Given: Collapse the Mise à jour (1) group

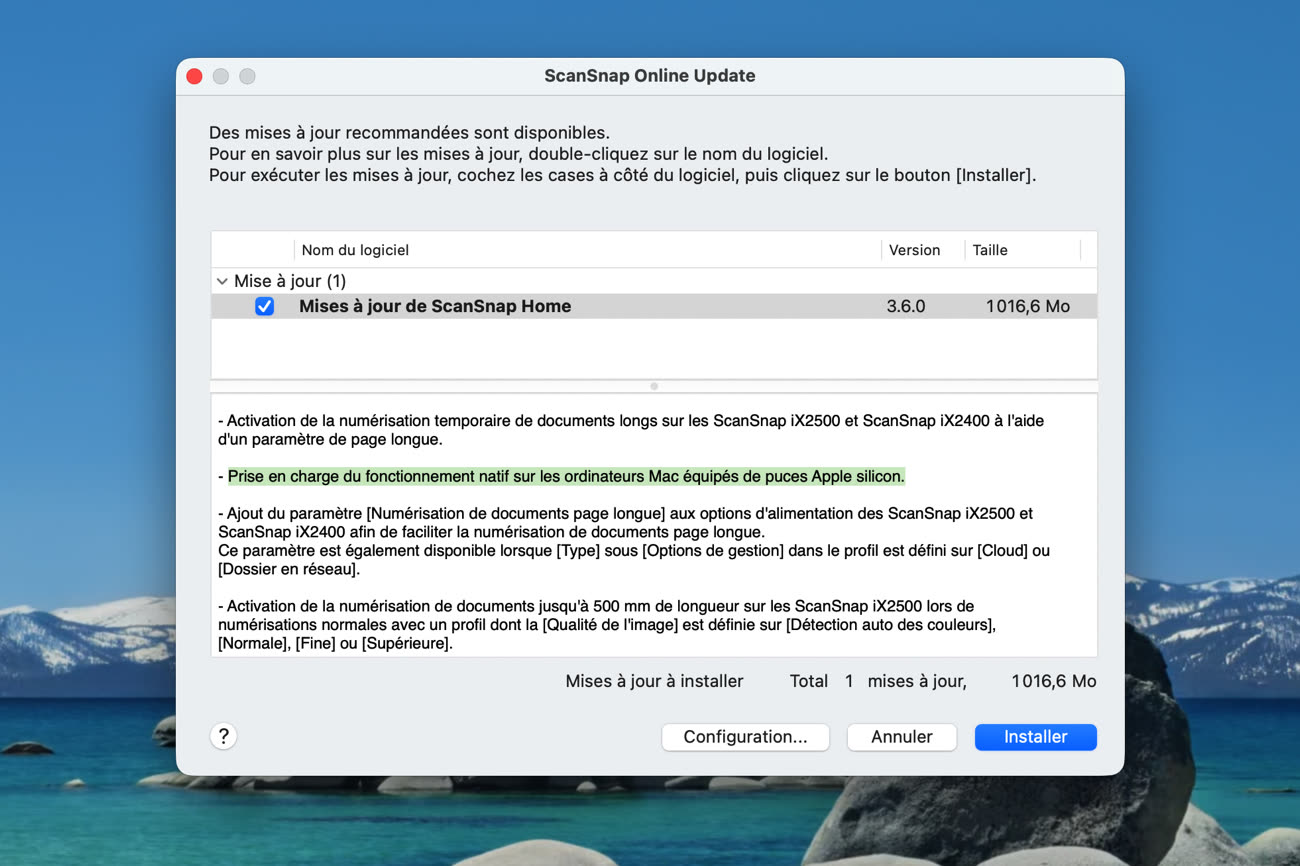Looking at the screenshot, I should click(x=222, y=282).
